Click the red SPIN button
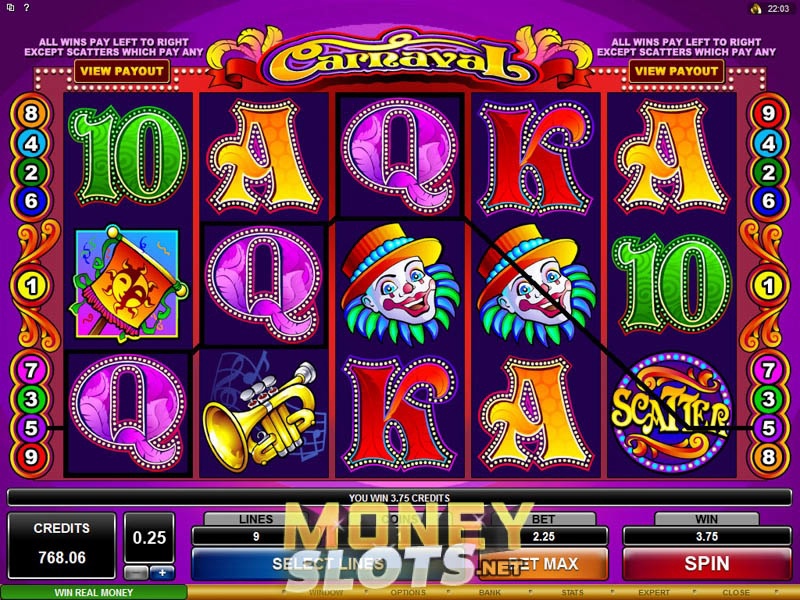 707,563
